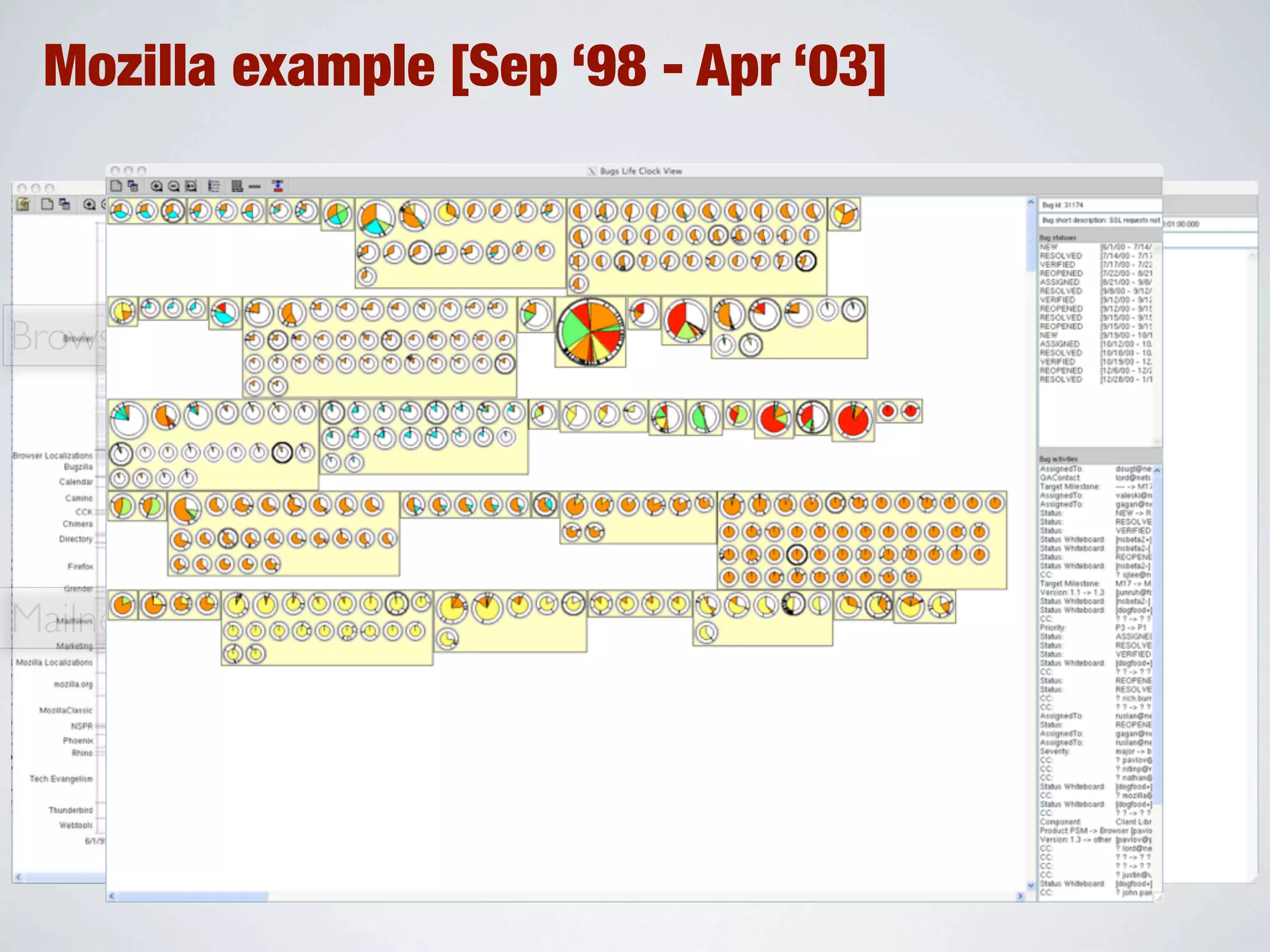
Task: Click the left arrow of main horizontal scrollbar
Action: (112, 896)
